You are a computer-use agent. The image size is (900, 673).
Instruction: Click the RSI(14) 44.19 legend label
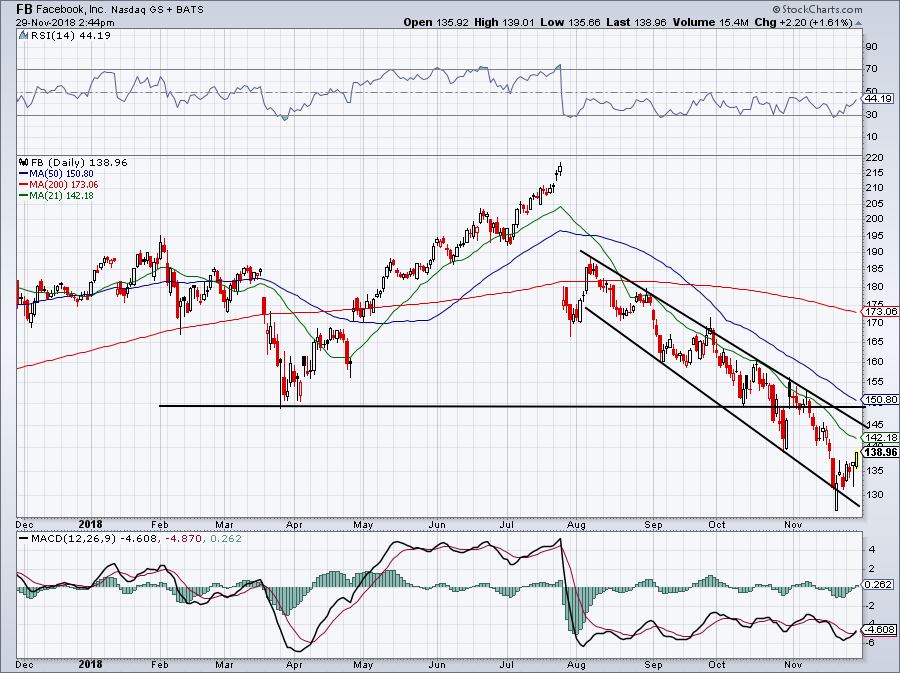(x=70, y=35)
